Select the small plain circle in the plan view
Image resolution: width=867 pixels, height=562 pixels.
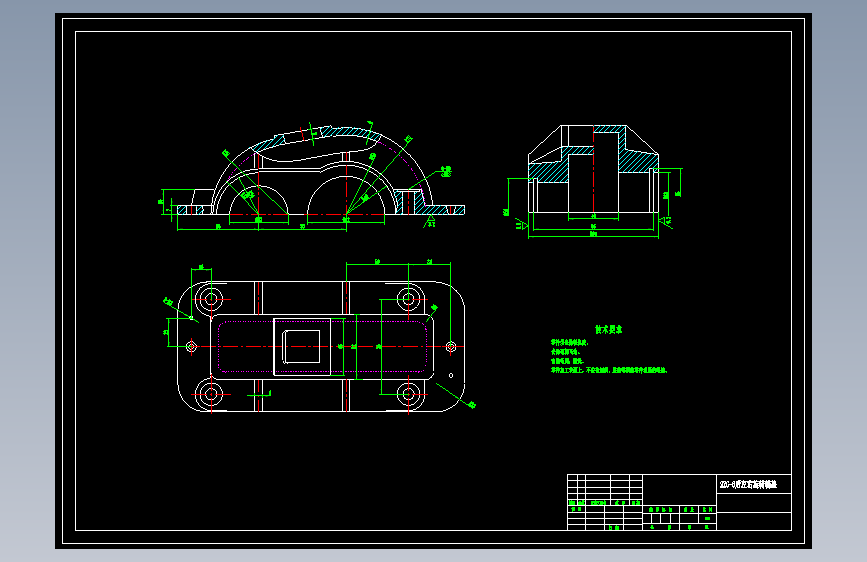point(451,376)
